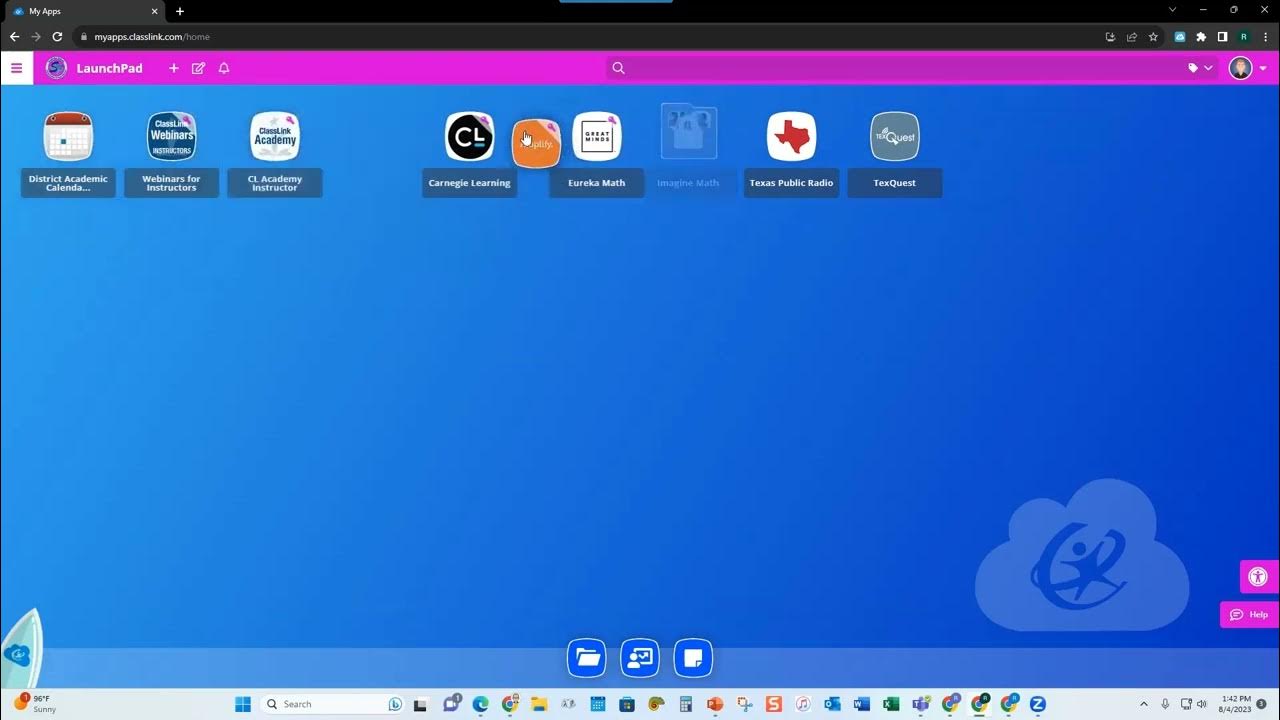The height and width of the screenshot is (720, 1280).
Task: Close the My Apps tab
Action: (155, 11)
